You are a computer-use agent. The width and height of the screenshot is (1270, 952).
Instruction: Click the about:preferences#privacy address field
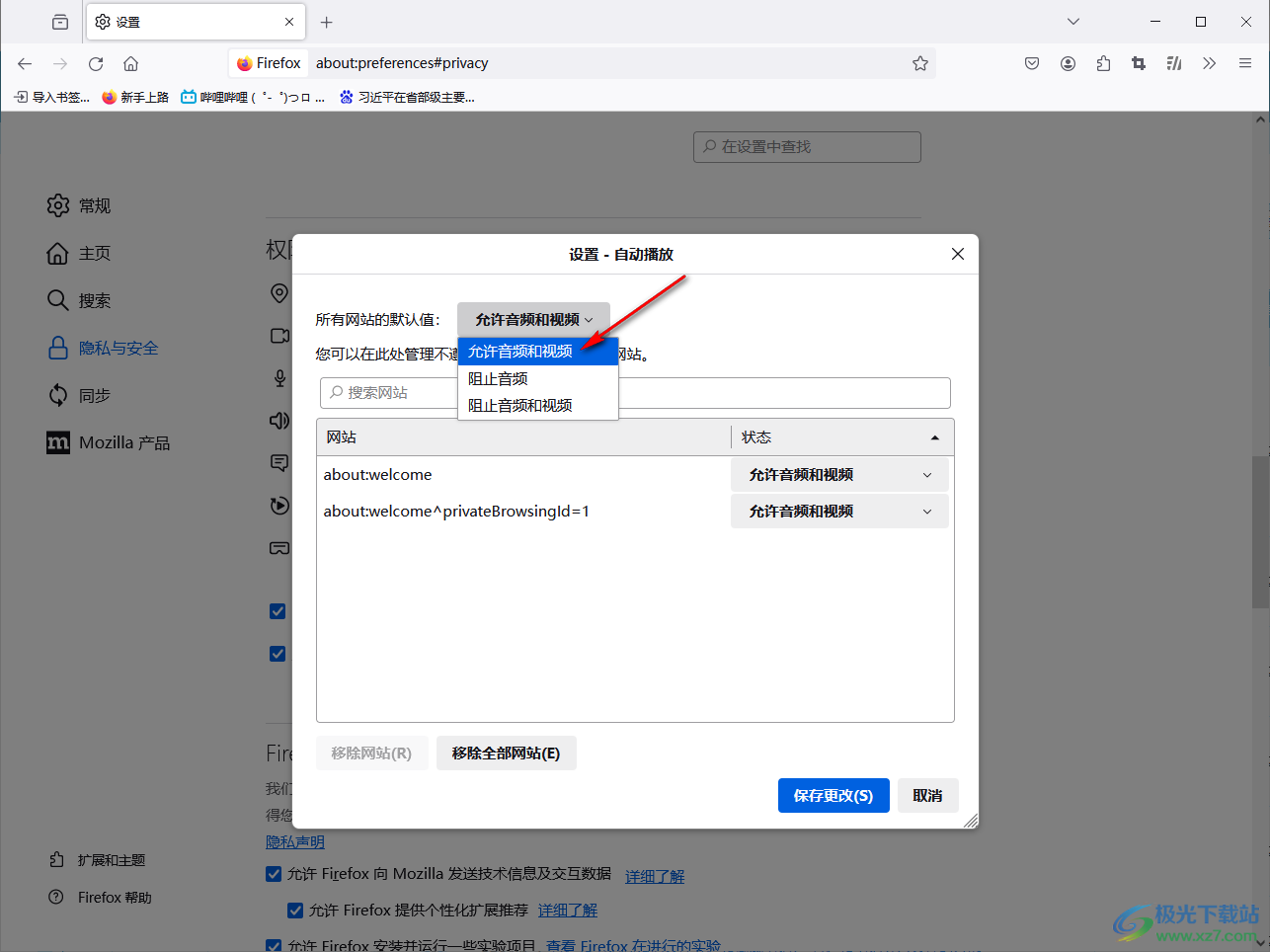(x=607, y=63)
